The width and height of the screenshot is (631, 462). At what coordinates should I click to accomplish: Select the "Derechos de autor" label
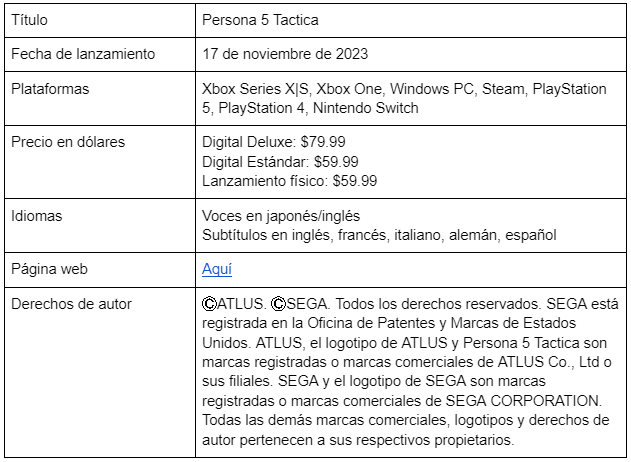(x=71, y=304)
